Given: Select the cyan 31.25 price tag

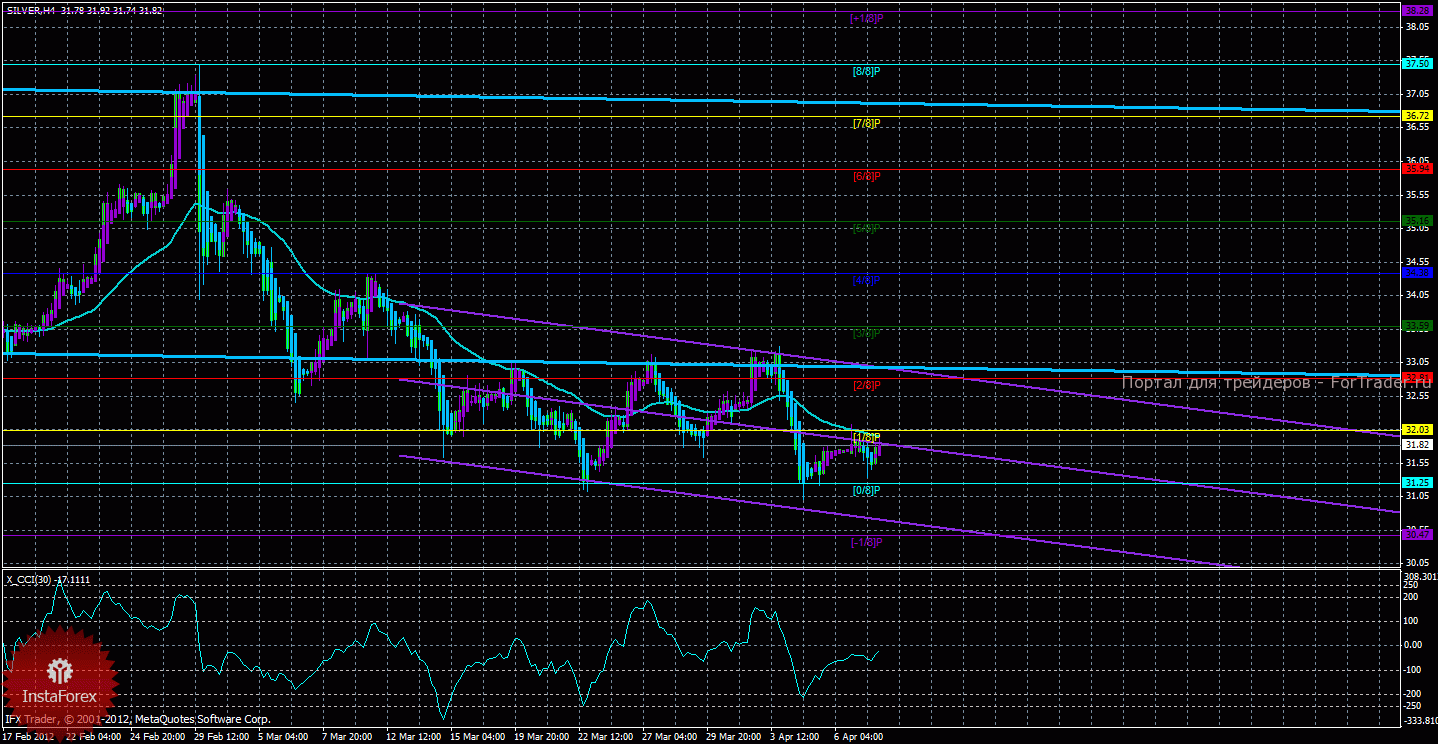Looking at the screenshot, I should [x=1417, y=482].
